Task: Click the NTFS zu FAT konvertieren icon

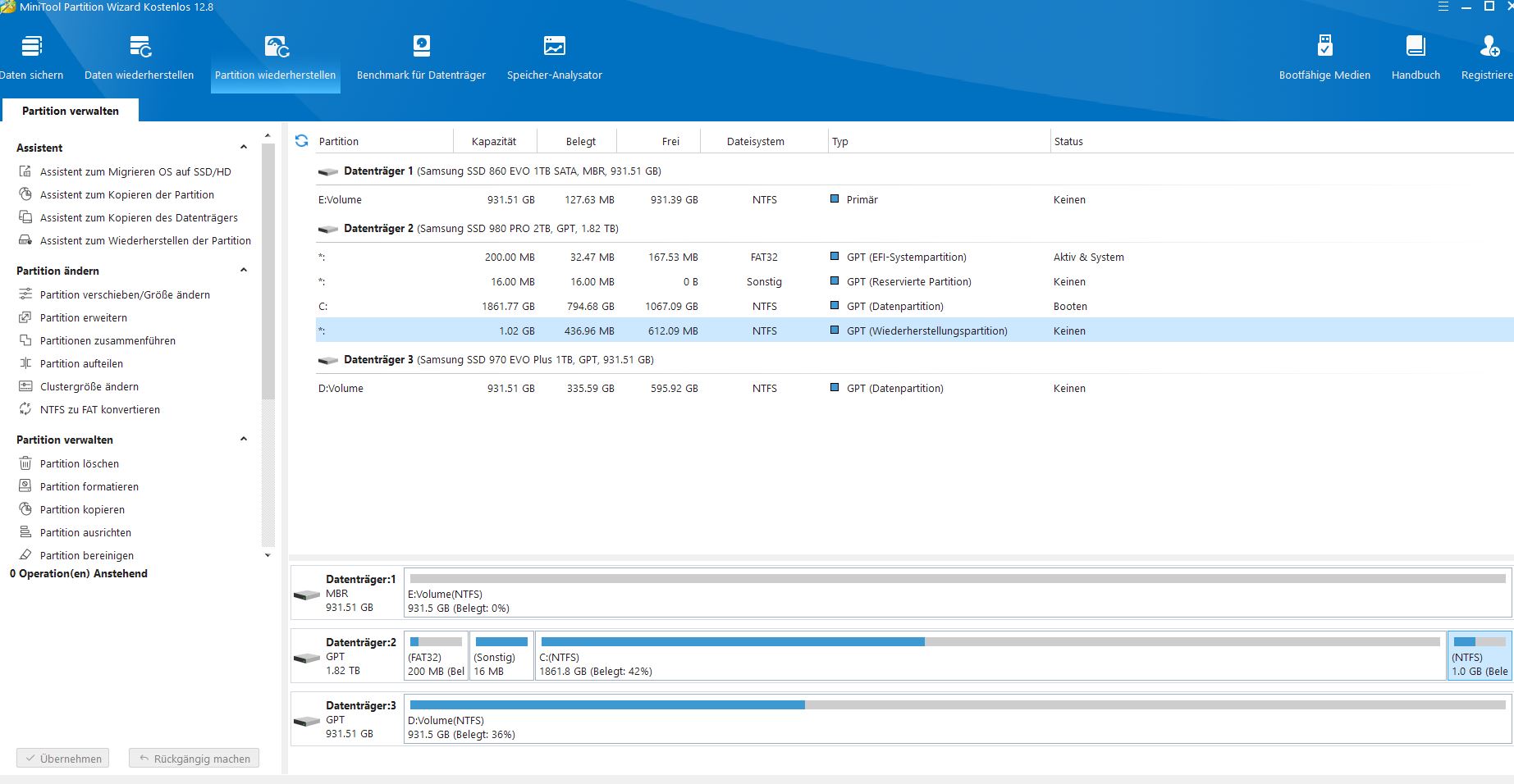Action: pyautogui.click(x=25, y=409)
